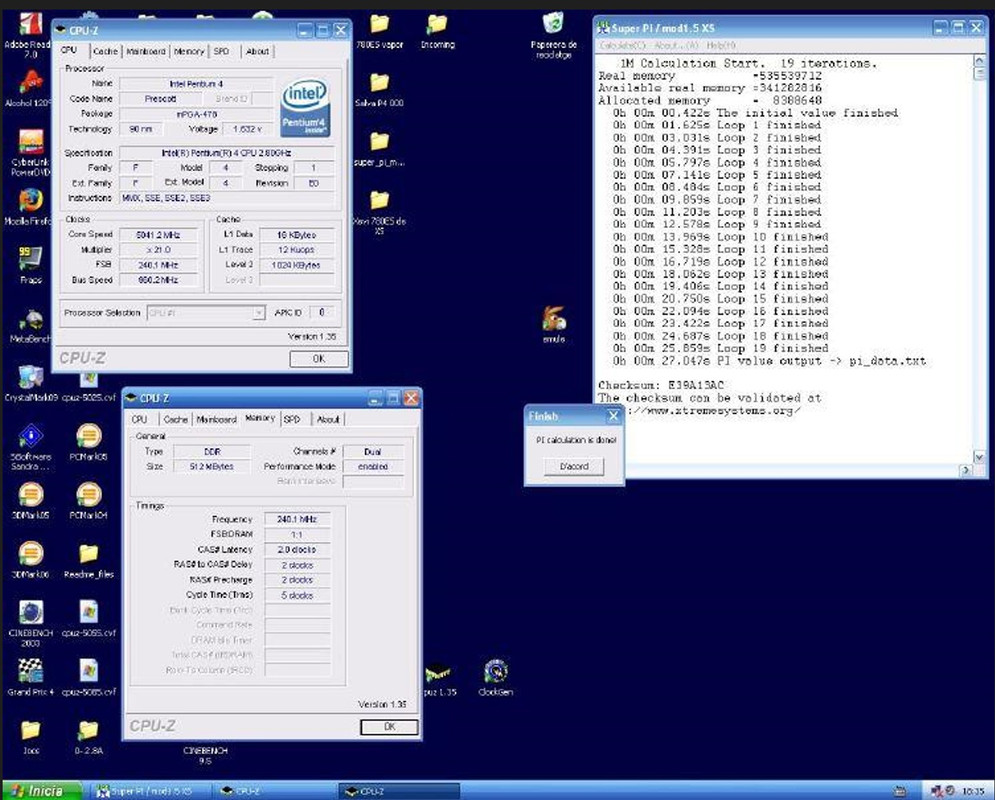The height and width of the screenshot is (800, 995).
Task: Expand the Processor Selection dropdown
Action: tap(258, 313)
